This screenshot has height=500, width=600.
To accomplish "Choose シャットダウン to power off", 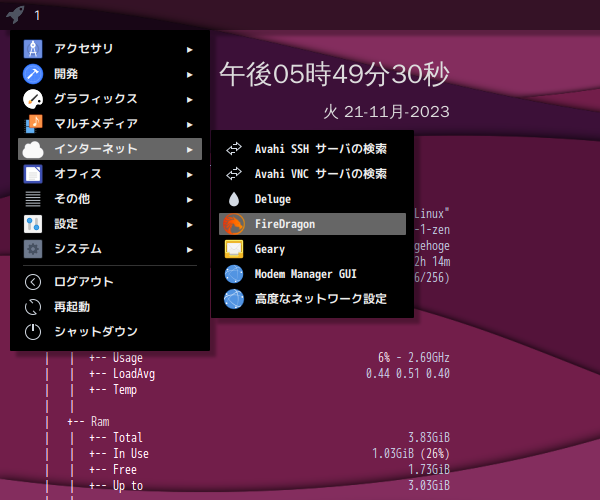I will (x=110, y=332).
